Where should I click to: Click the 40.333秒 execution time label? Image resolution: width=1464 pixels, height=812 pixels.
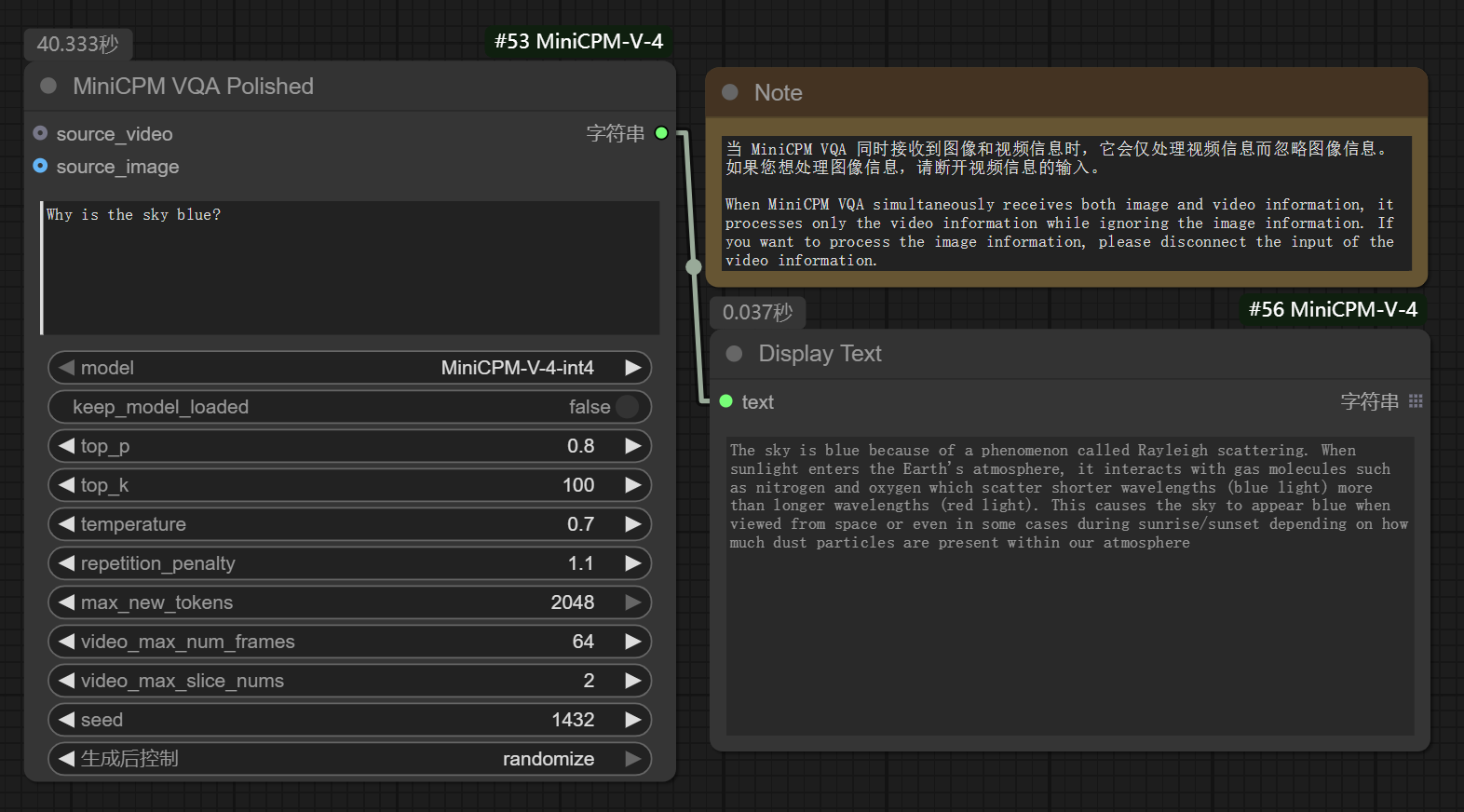(x=78, y=44)
